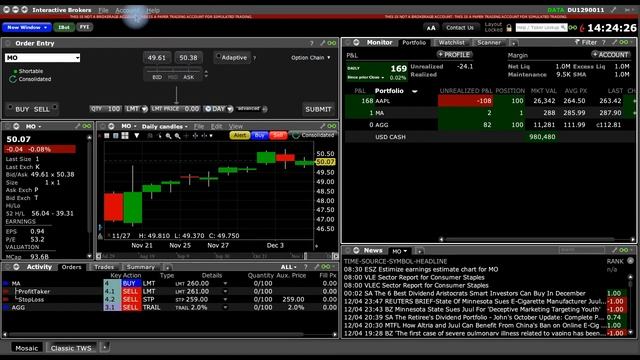The width and height of the screenshot is (640, 360).
Task: Select the chart crosshair tool
Action: click(186, 136)
